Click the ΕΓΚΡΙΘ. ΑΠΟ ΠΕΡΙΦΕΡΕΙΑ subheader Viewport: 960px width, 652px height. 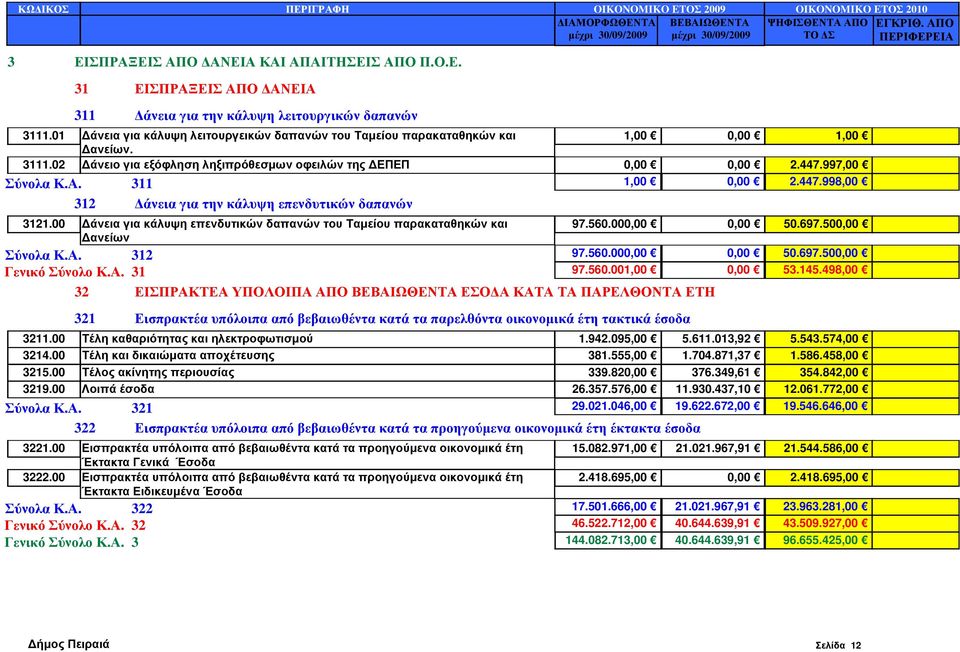click(x=916, y=29)
